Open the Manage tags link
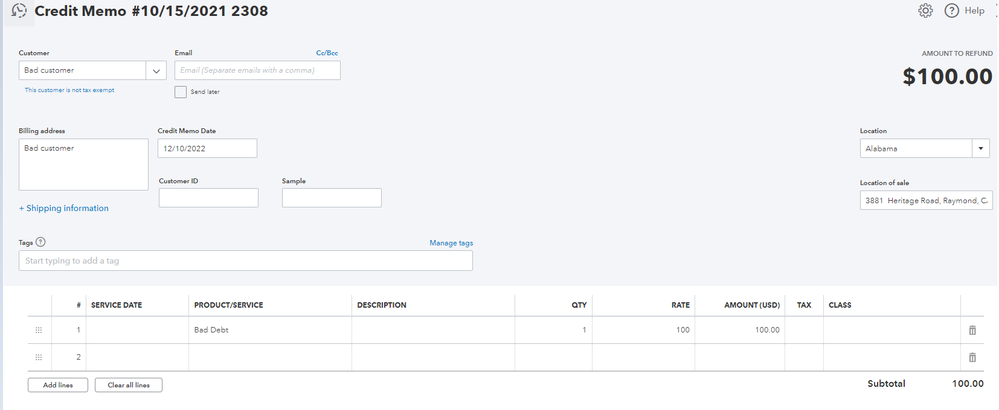Image resolution: width=999 pixels, height=410 pixels. pos(451,243)
